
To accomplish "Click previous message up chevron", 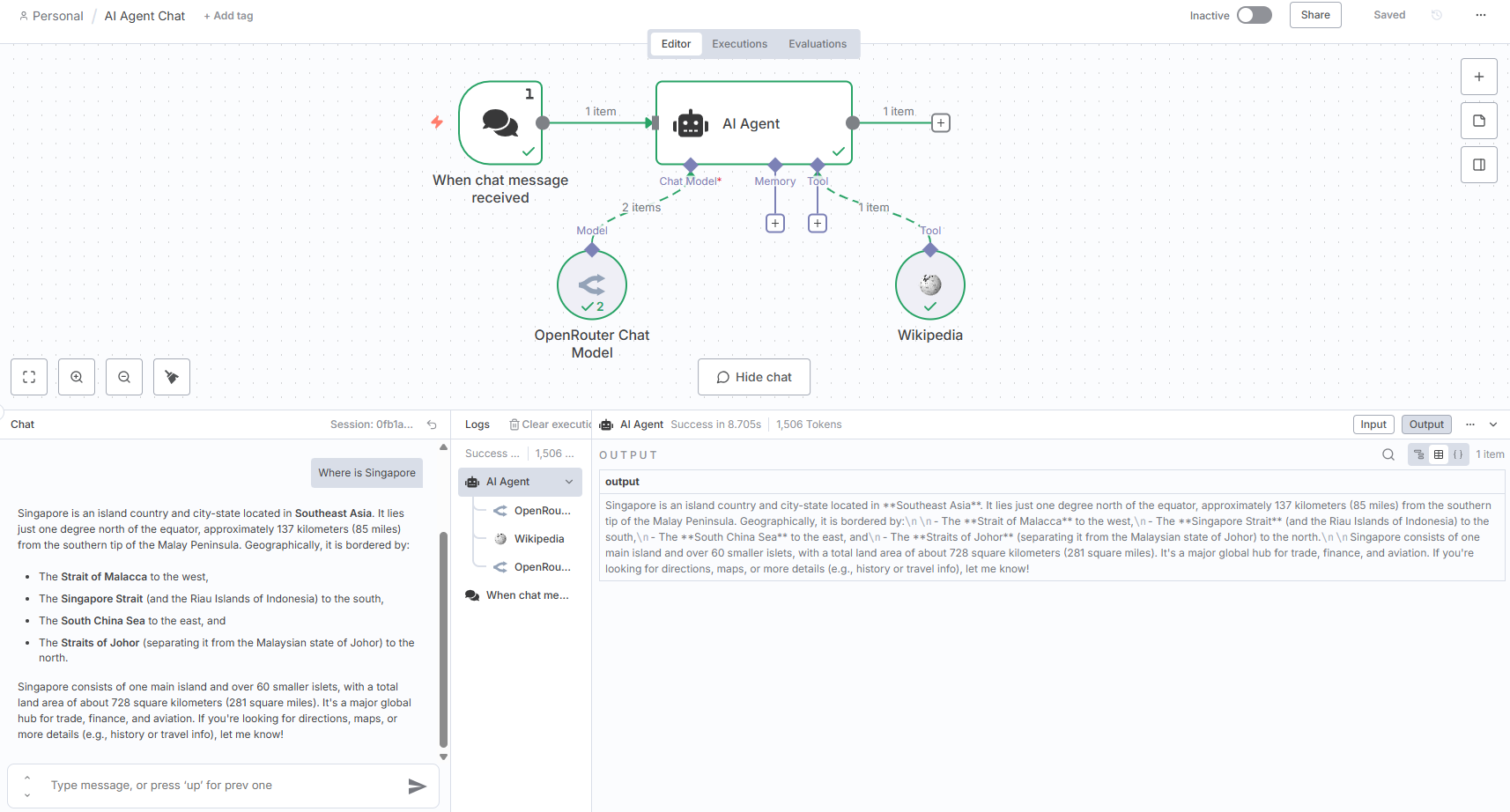I will (27, 778).
